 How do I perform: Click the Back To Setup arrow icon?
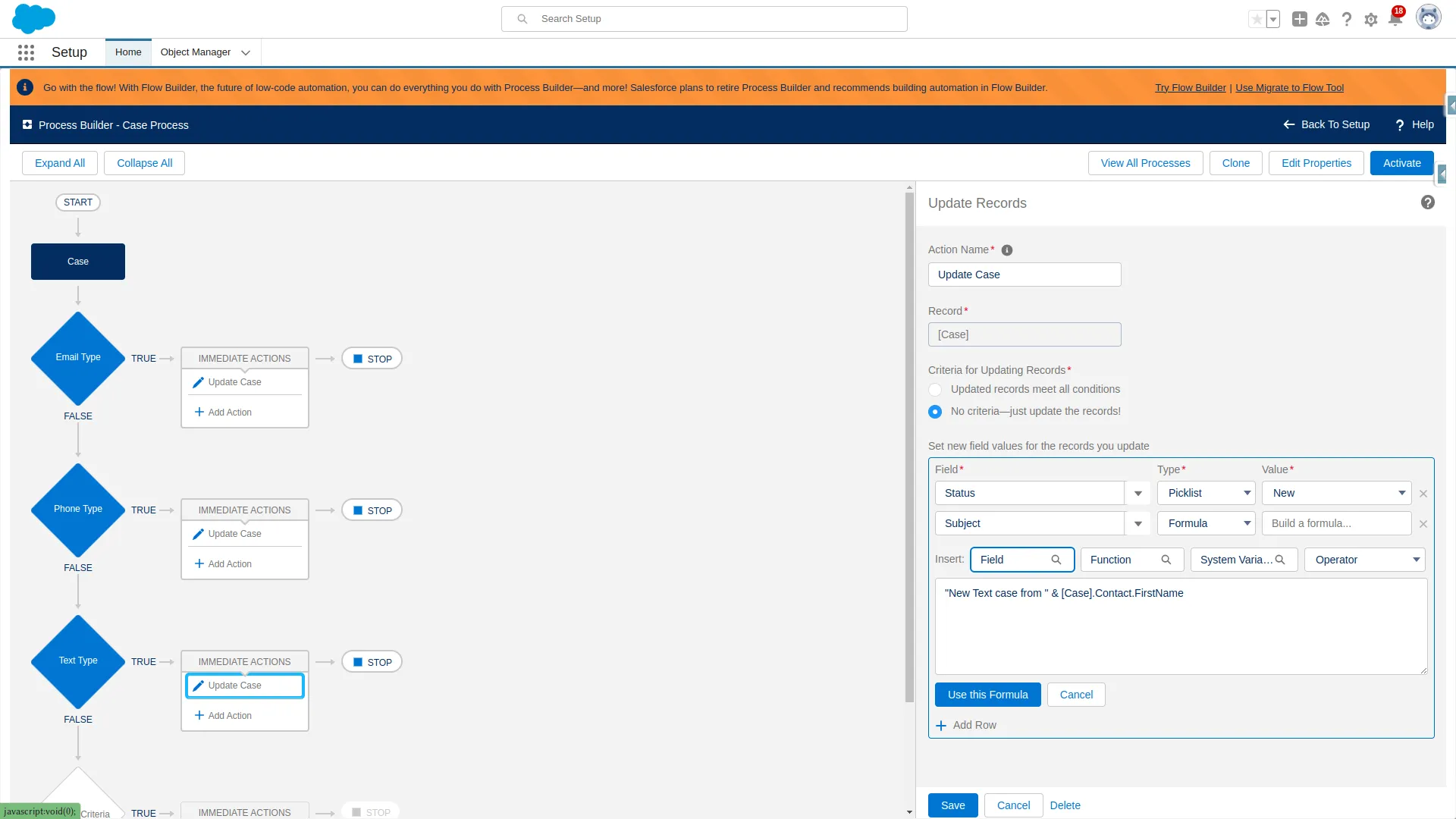coord(1289,124)
